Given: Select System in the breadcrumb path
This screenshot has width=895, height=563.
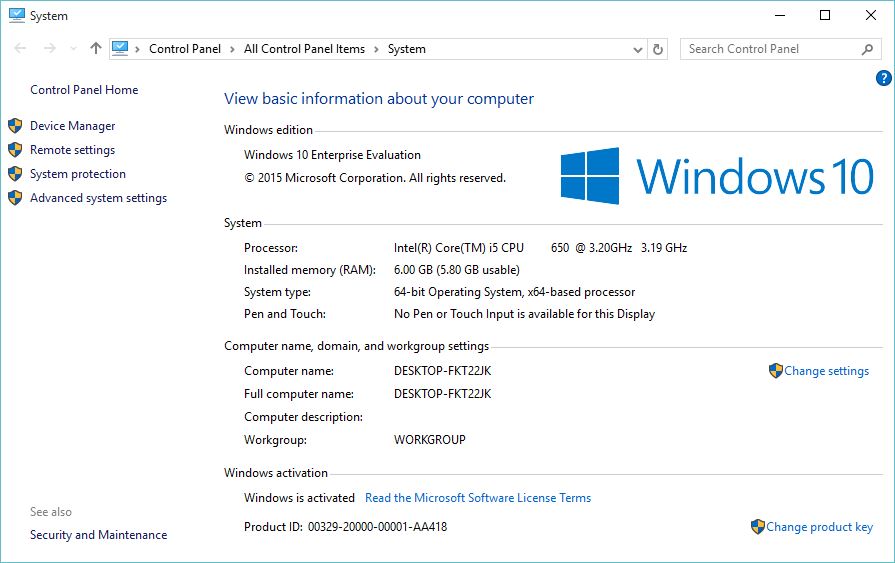Looking at the screenshot, I should (406, 49).
